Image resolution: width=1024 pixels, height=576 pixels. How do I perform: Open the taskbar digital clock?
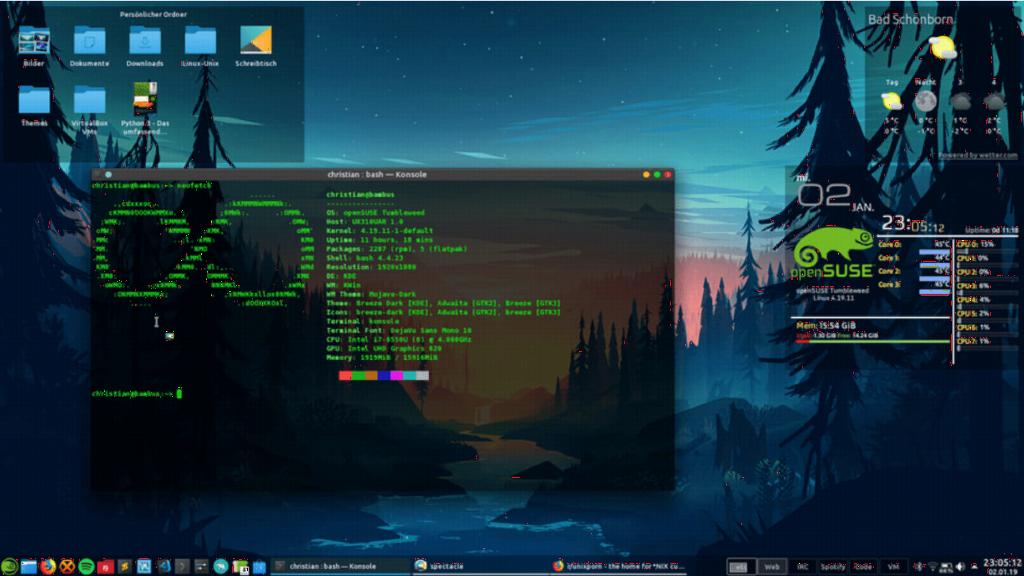[1002, 566]
